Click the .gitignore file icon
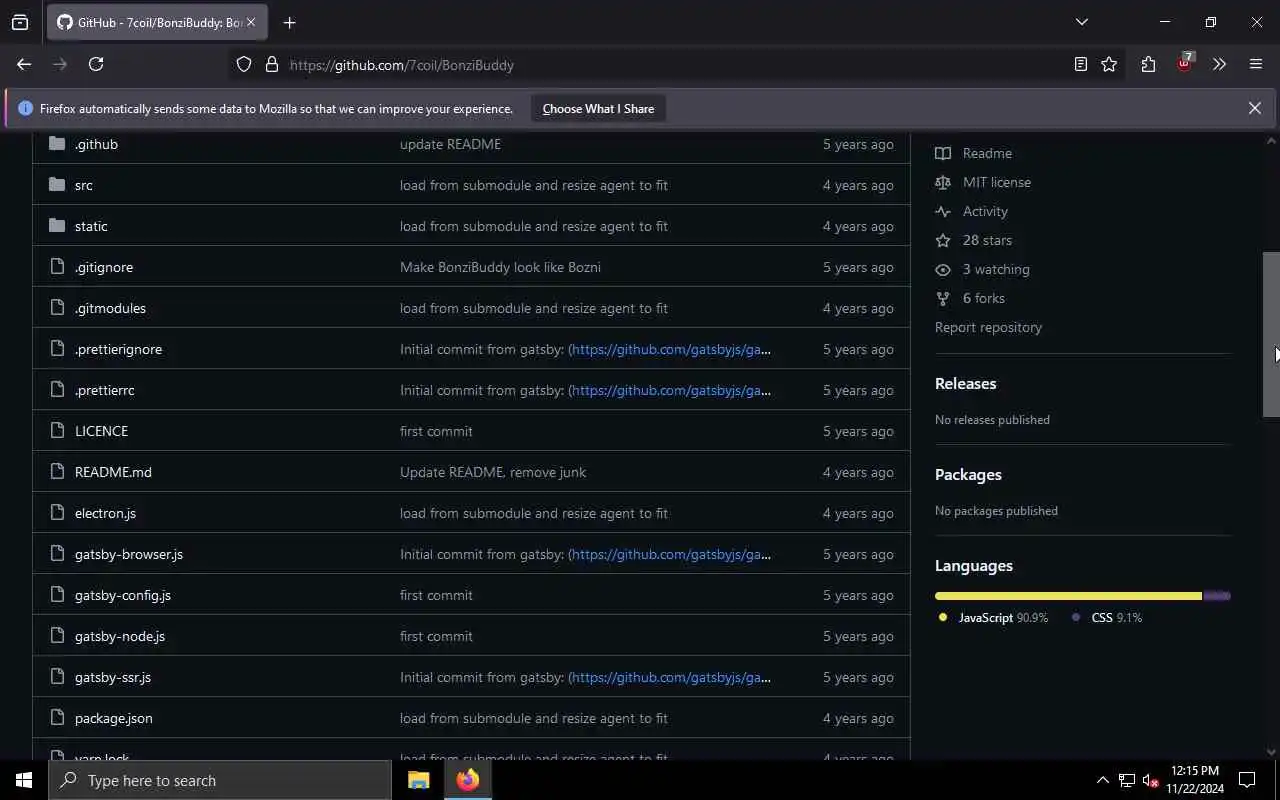Screen dimensions: 1280x800 point(57,267)
